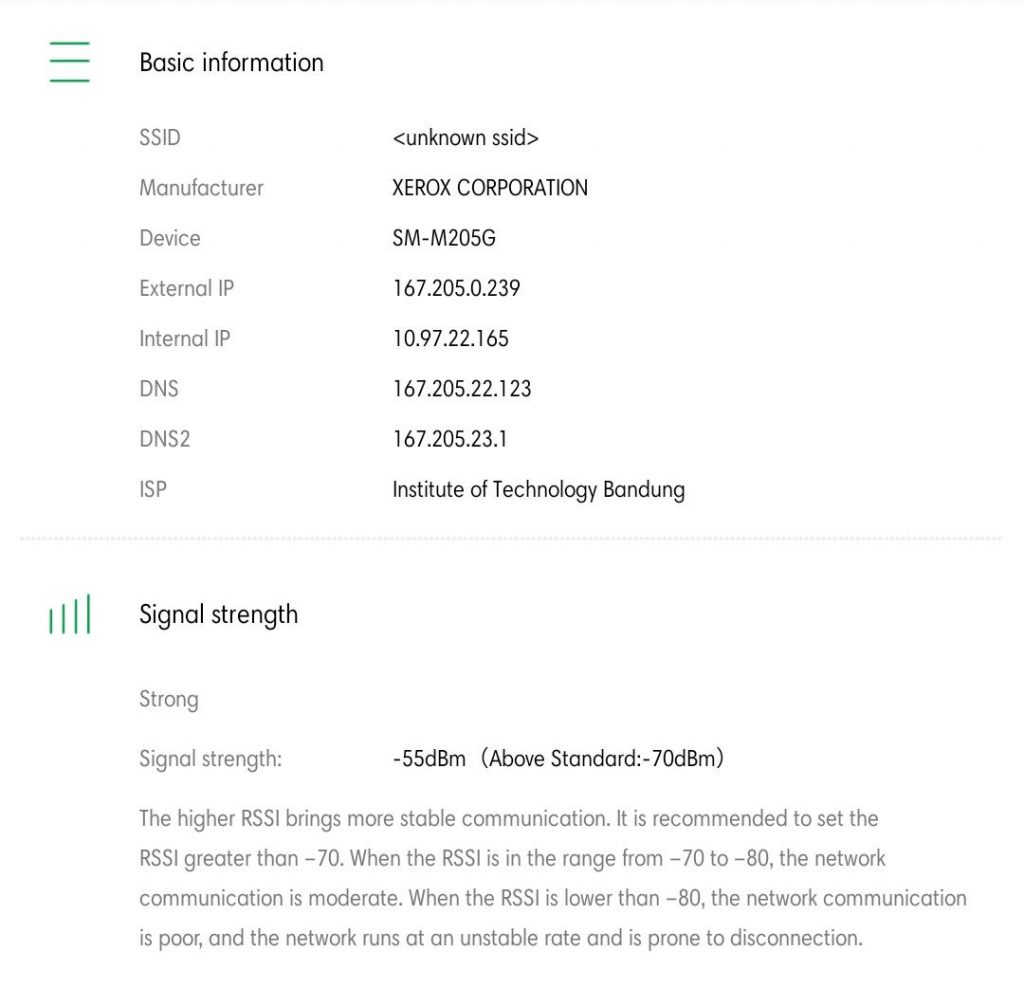The image size is (1024, 988).
Task: Click the External IP field label
Action: 186,289
